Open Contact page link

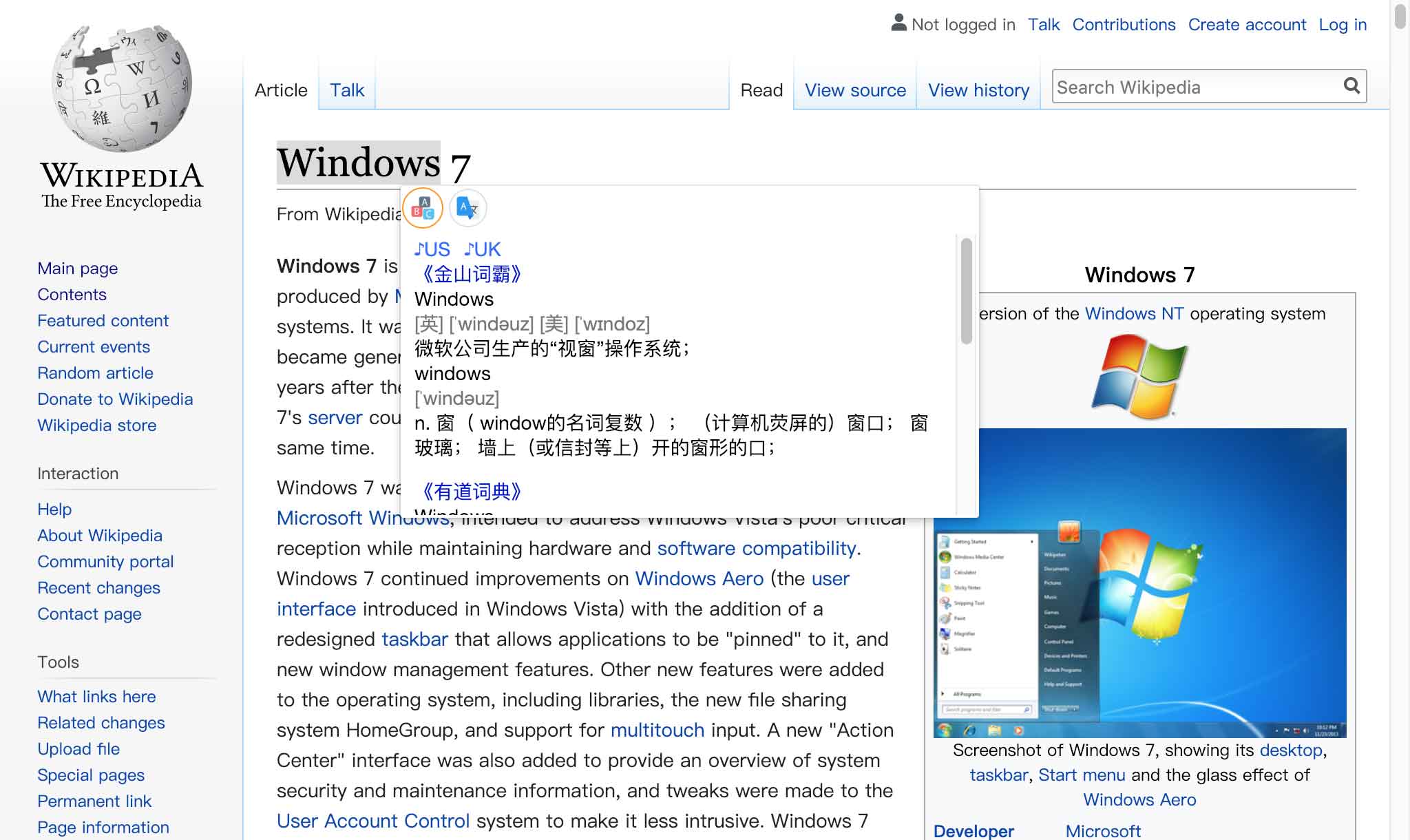coord(90,614)
